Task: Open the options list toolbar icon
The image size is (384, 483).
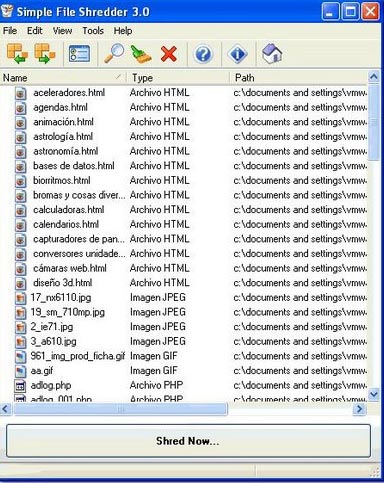Action: [79, 54]
